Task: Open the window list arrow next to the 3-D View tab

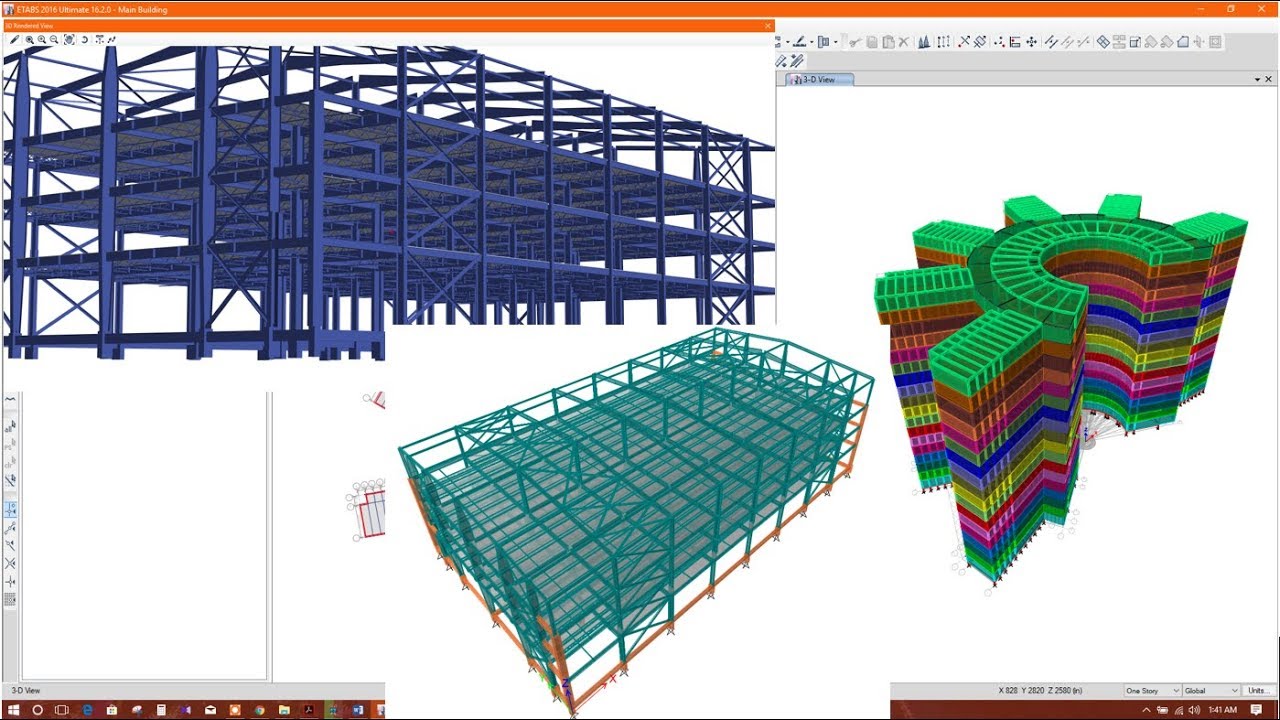Action: tap(1257, 78)
